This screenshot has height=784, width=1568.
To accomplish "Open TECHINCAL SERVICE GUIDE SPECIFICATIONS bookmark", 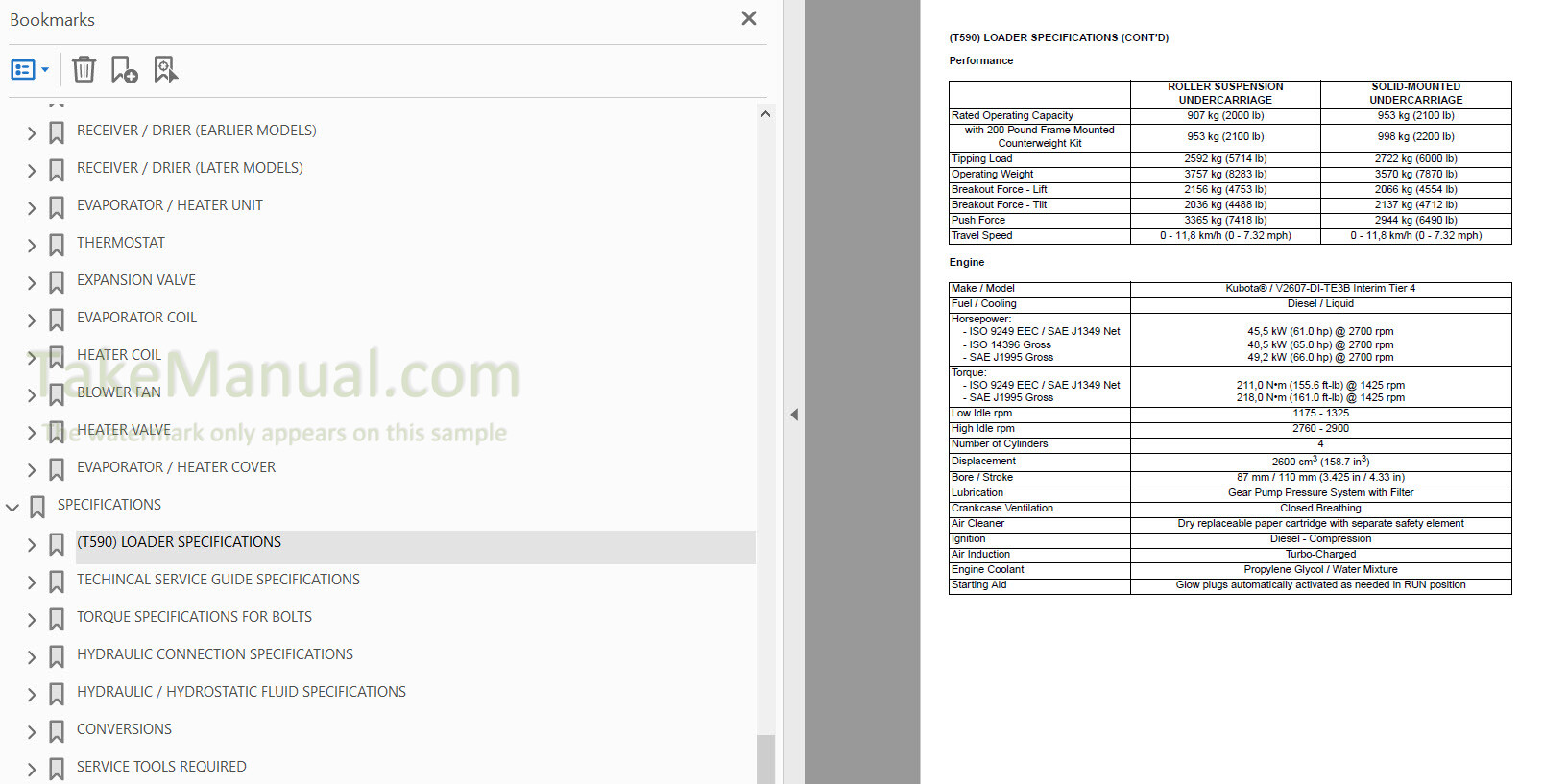I will pos(218,580).
